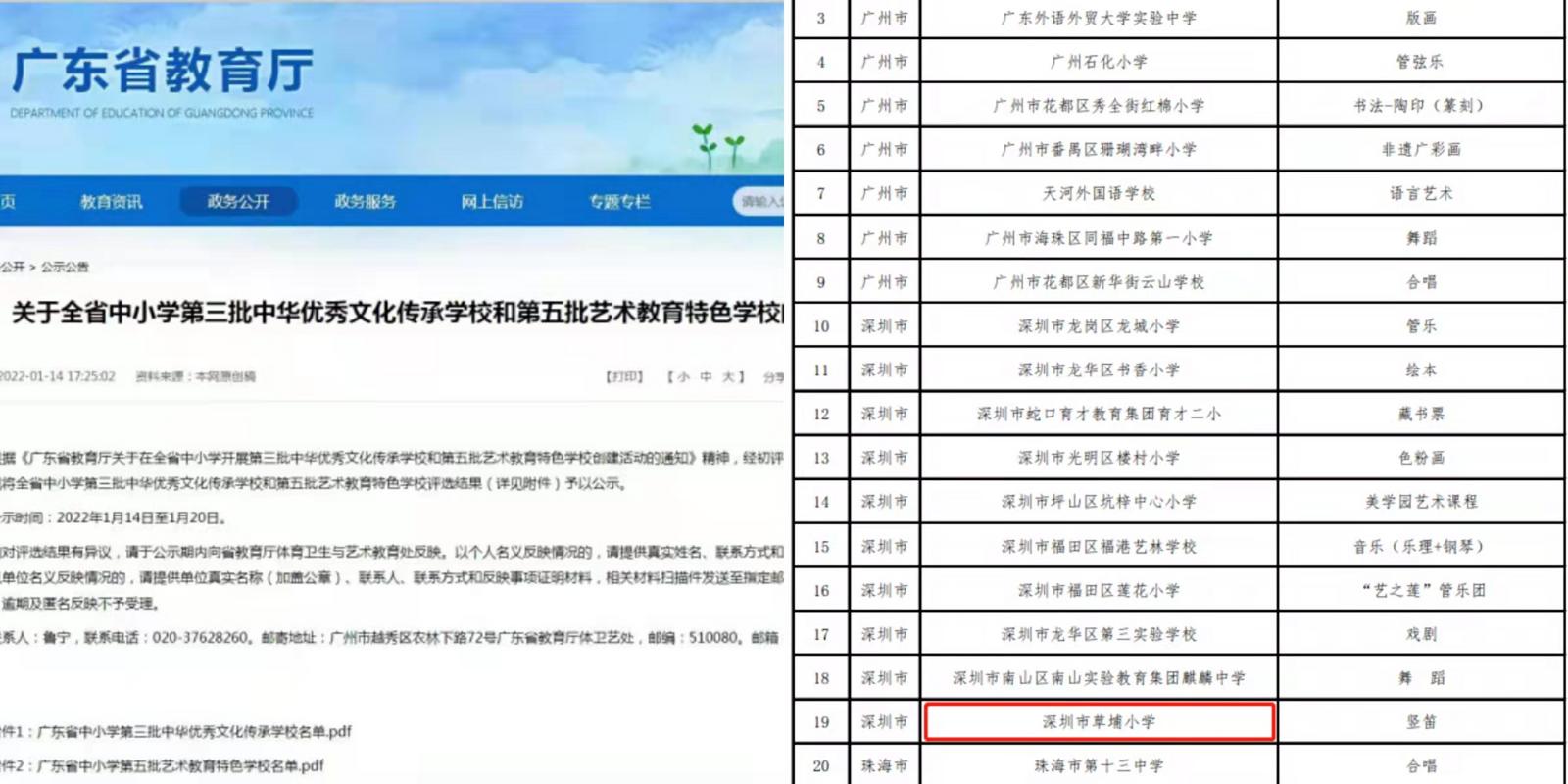Image resolution: width=1568 pixels, height=784 pixels.
Task: Select cell 深圳市龙华区书香小学
Action: (1099, 370)
